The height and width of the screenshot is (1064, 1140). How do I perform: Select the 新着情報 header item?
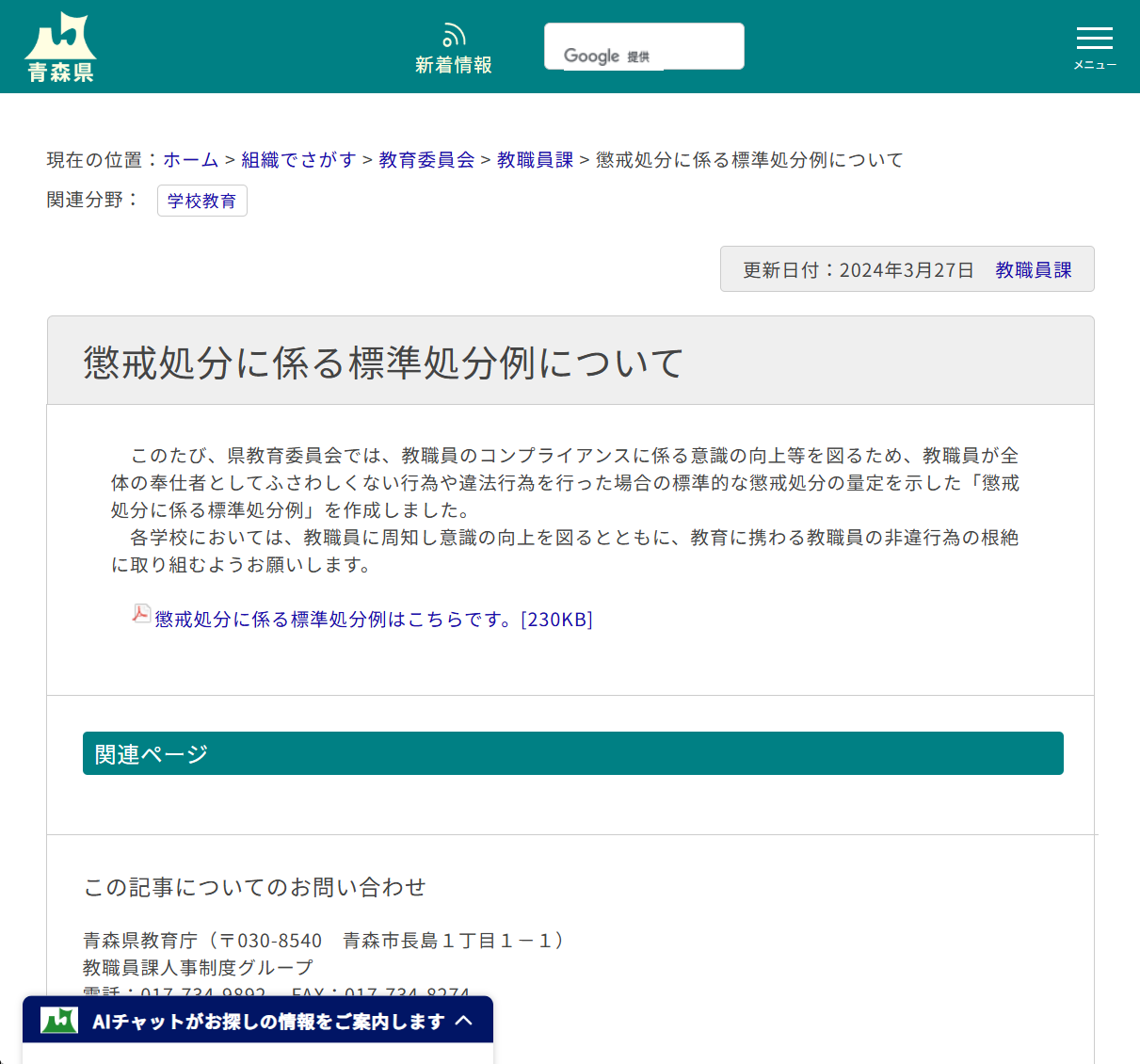click(454, 46)
